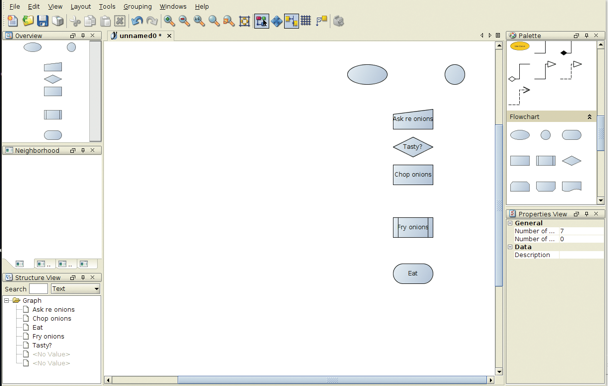Click Palette scrollbar down arrow

tap(601, 201)
